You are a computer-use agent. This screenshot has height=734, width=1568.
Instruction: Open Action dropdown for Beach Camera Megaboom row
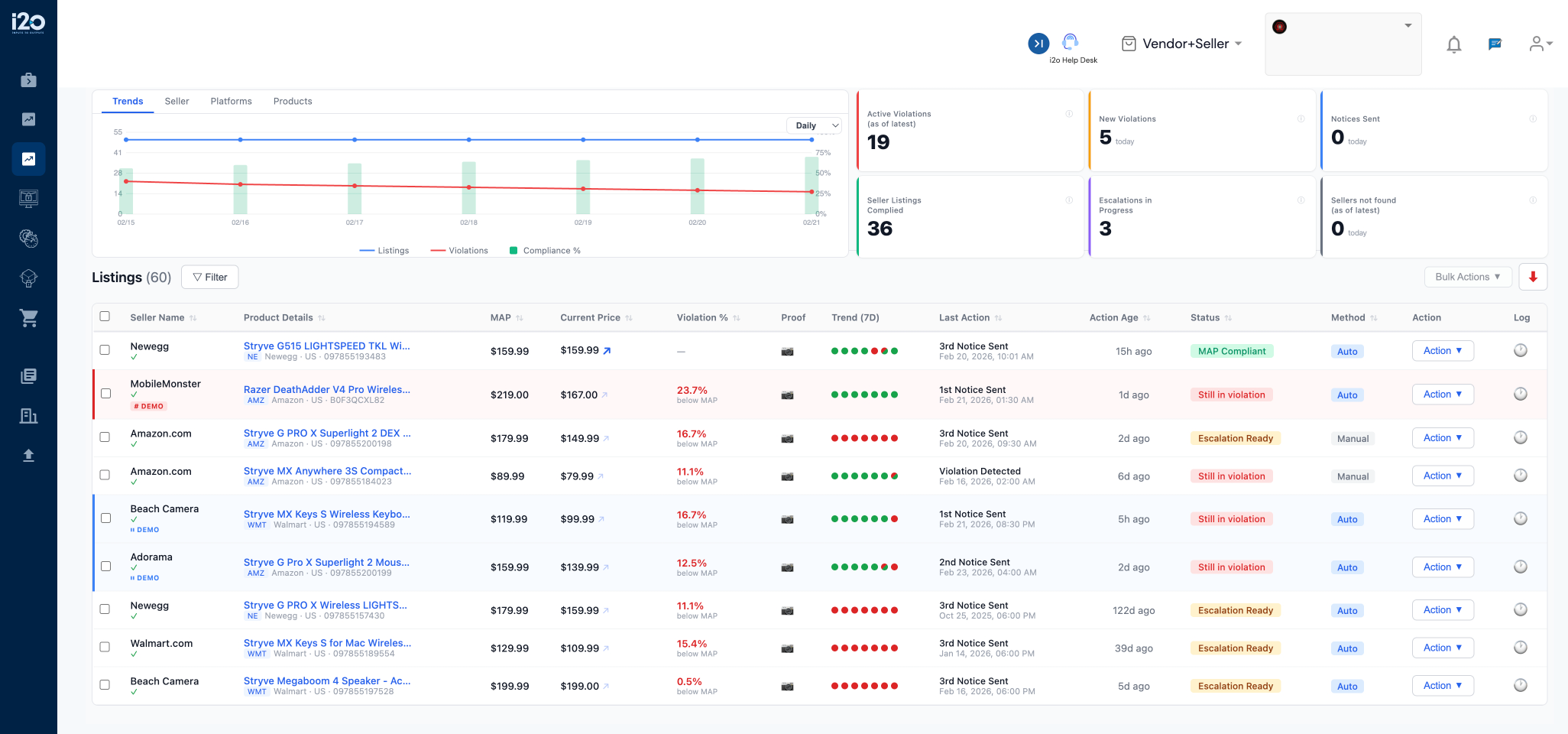pos(1443,686)
